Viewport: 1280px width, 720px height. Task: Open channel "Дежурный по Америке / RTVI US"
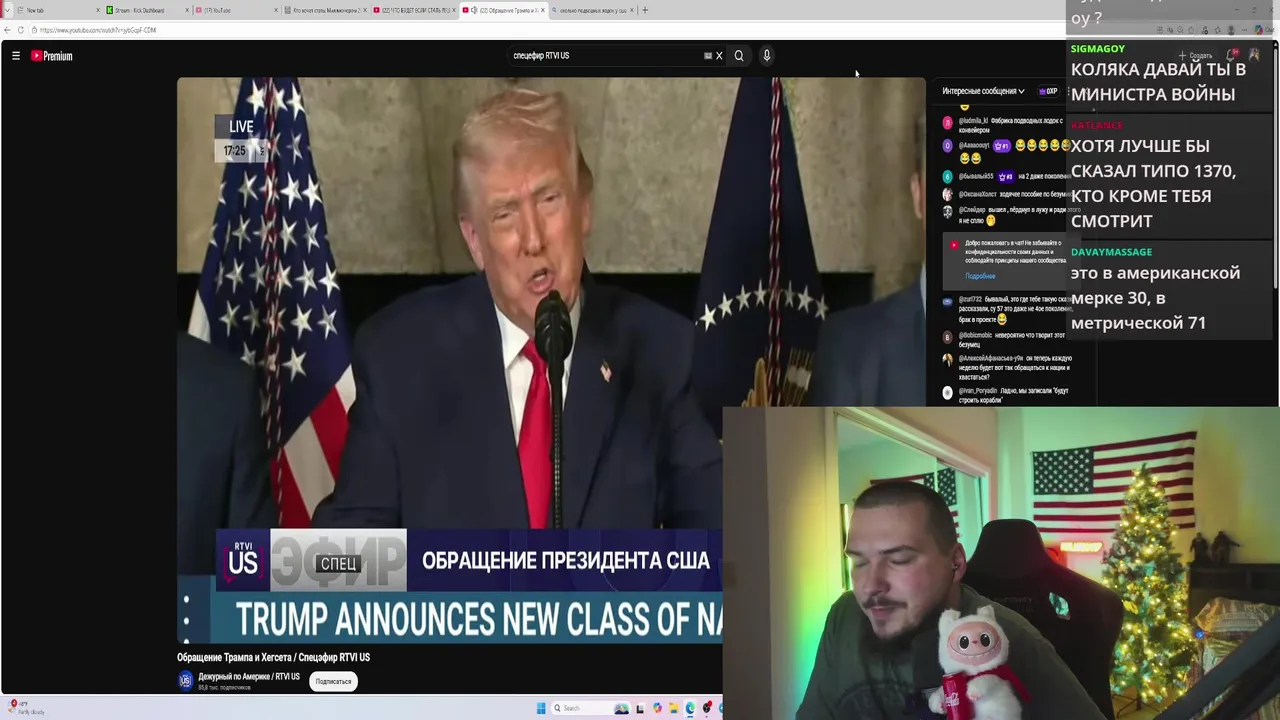[x=249, y=677]
